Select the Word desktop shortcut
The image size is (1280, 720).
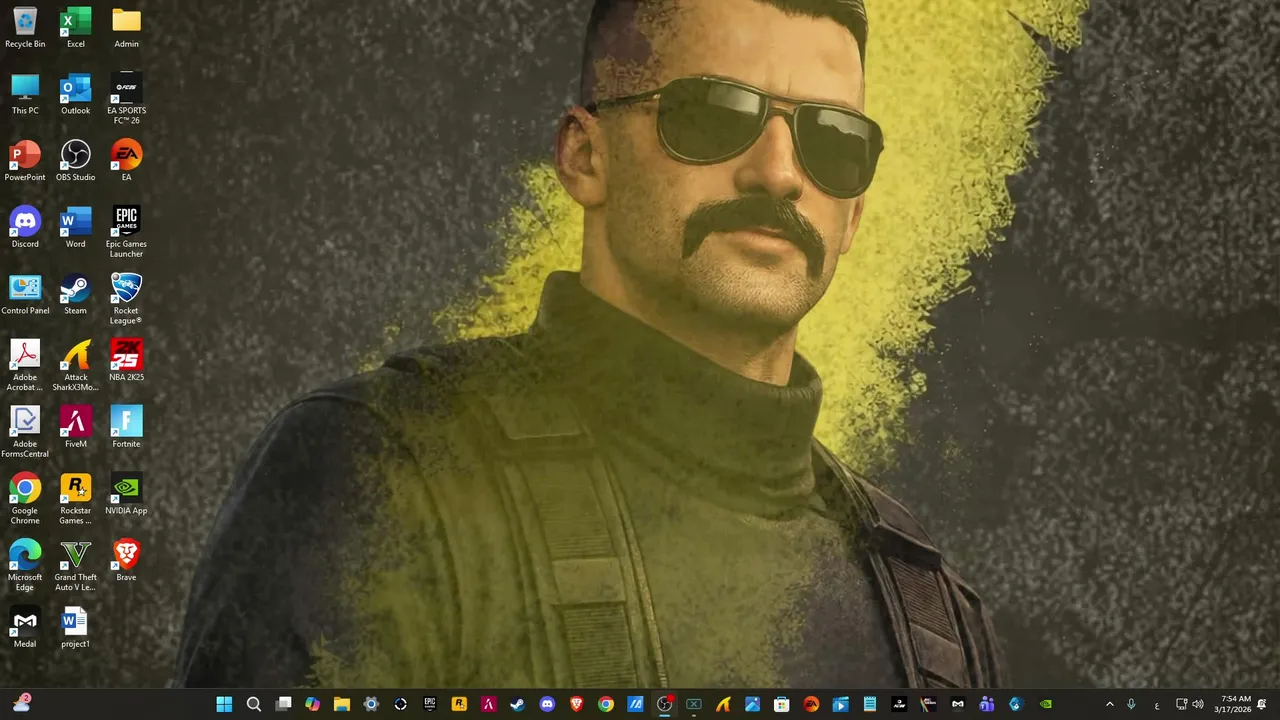76,227
